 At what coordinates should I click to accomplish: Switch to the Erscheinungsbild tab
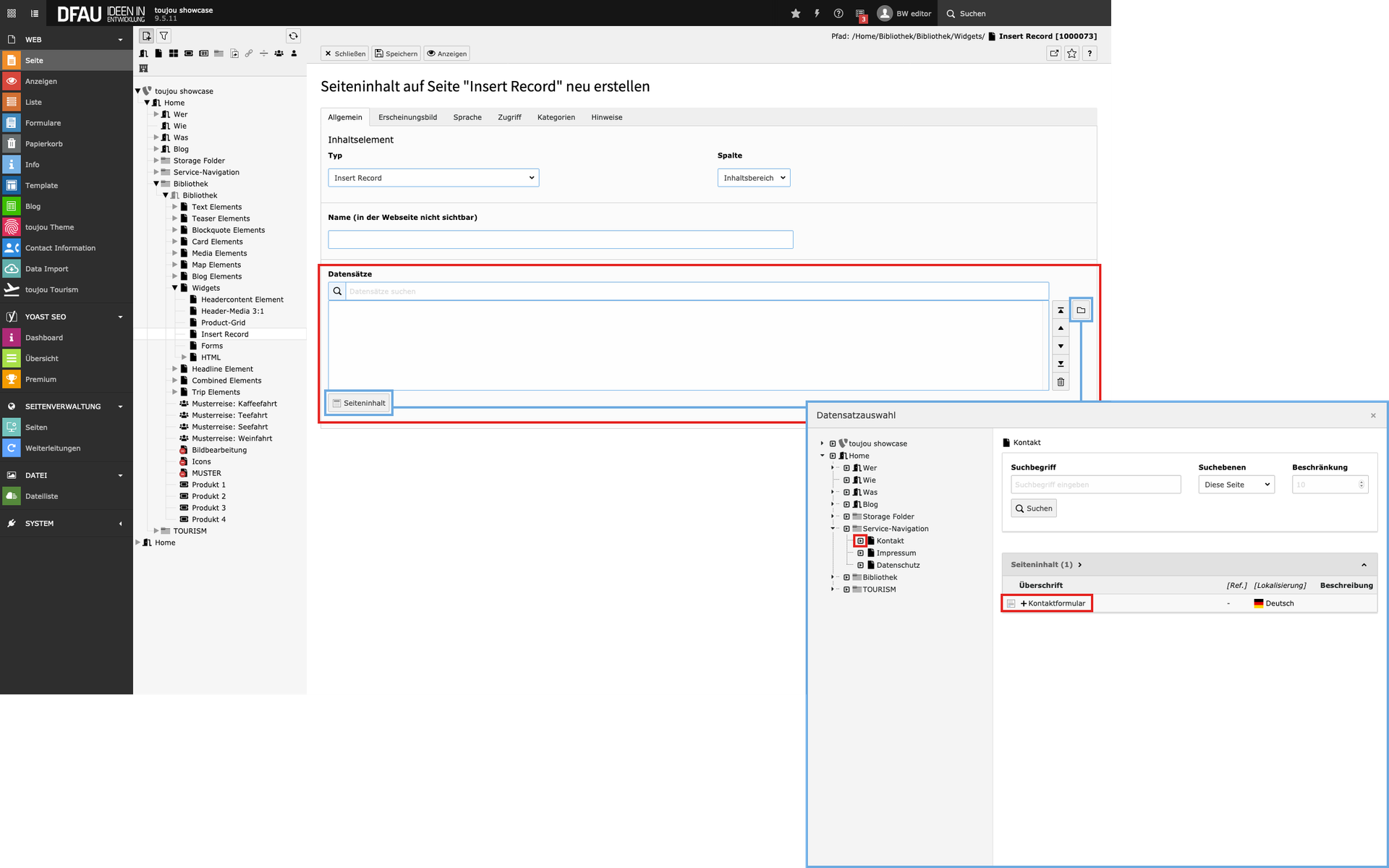point(407,117)
